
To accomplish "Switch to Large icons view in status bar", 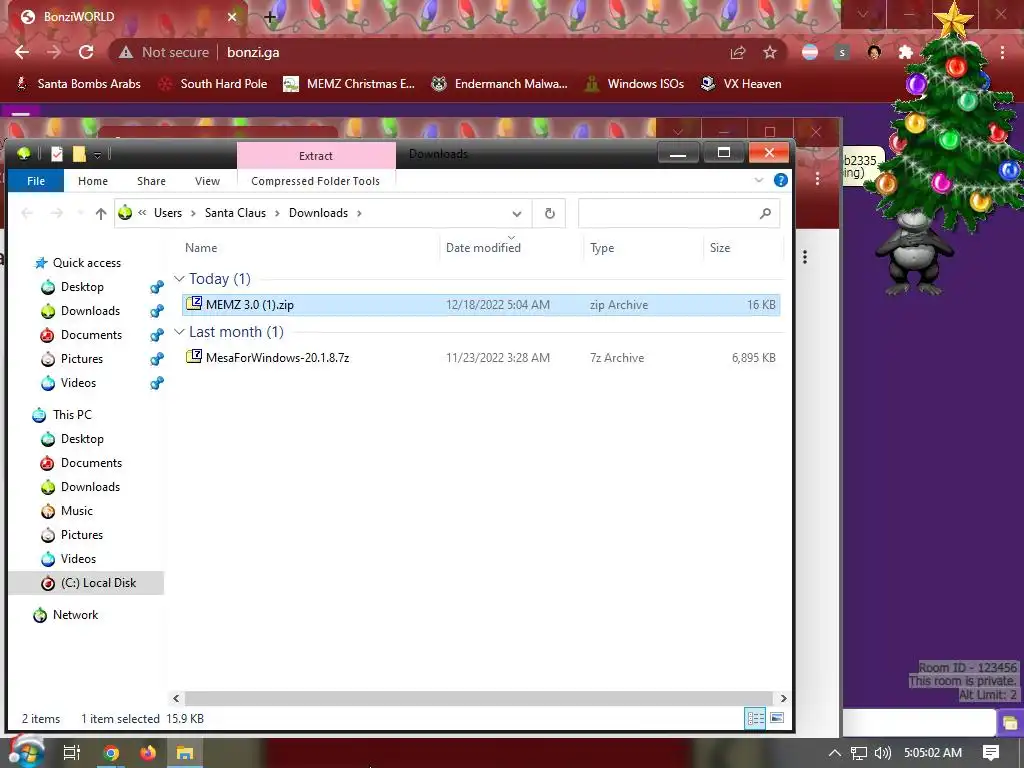I will (x=777, y=718).
